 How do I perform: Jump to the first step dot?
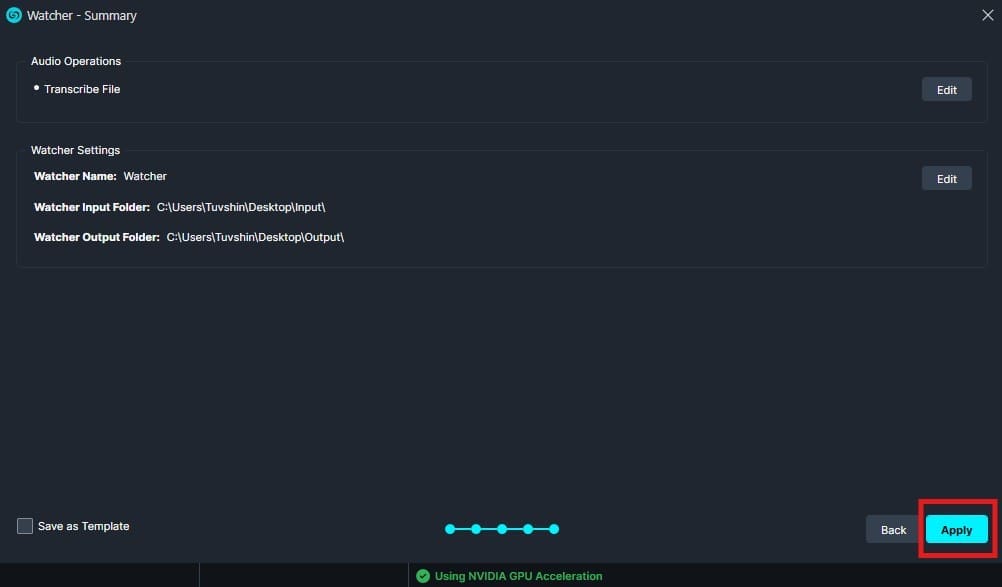coord(450,529)
